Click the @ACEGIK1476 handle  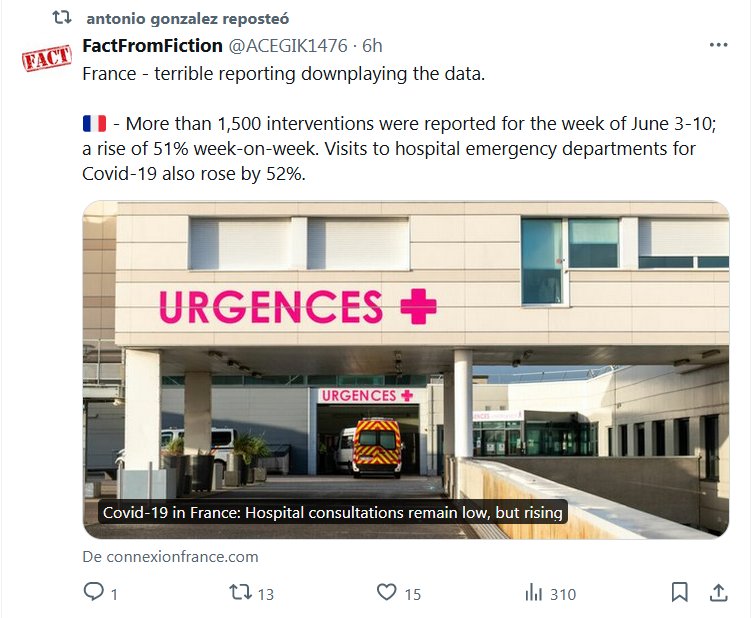[292, 46]
